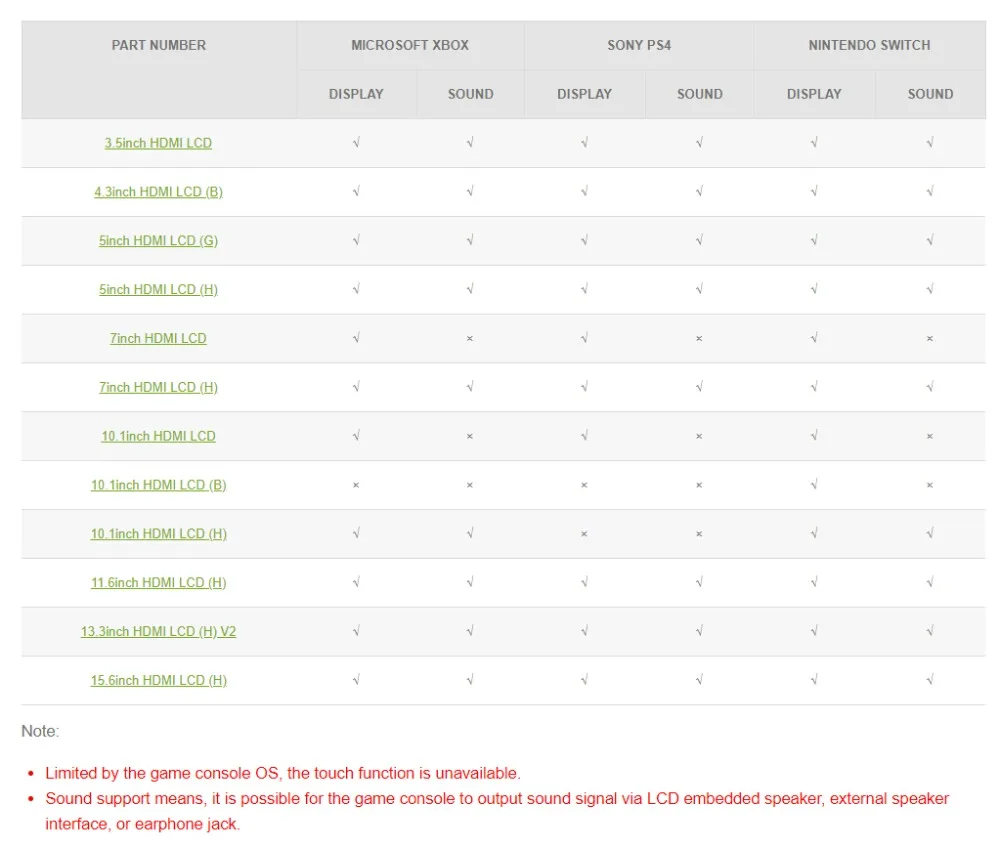Click the note about touch function being unavailable

tap(283, 773)
